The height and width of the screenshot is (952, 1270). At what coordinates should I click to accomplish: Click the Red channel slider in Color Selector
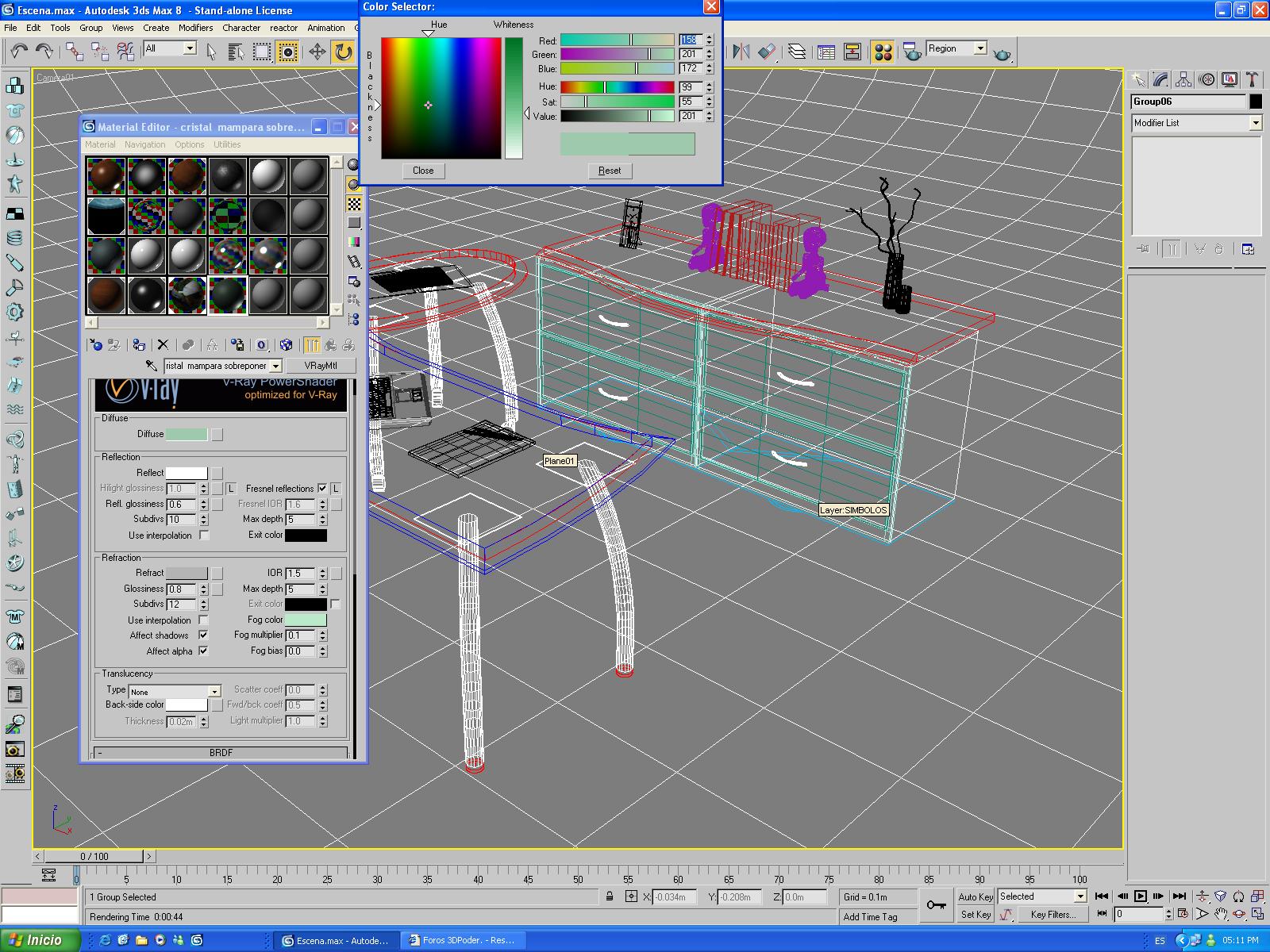click(x=617, y=40)
